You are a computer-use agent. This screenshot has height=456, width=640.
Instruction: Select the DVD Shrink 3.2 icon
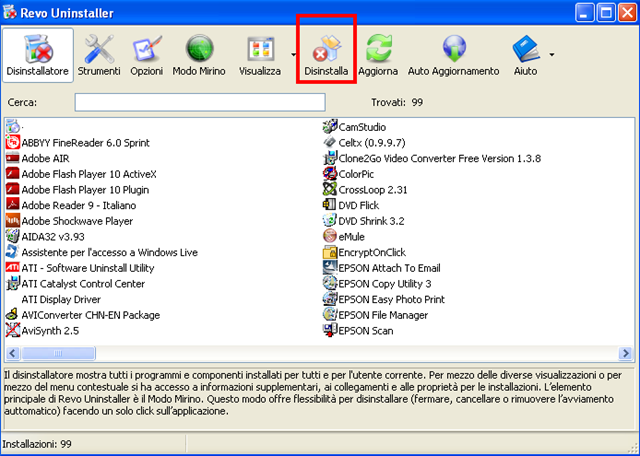click(x=329, y=221)
